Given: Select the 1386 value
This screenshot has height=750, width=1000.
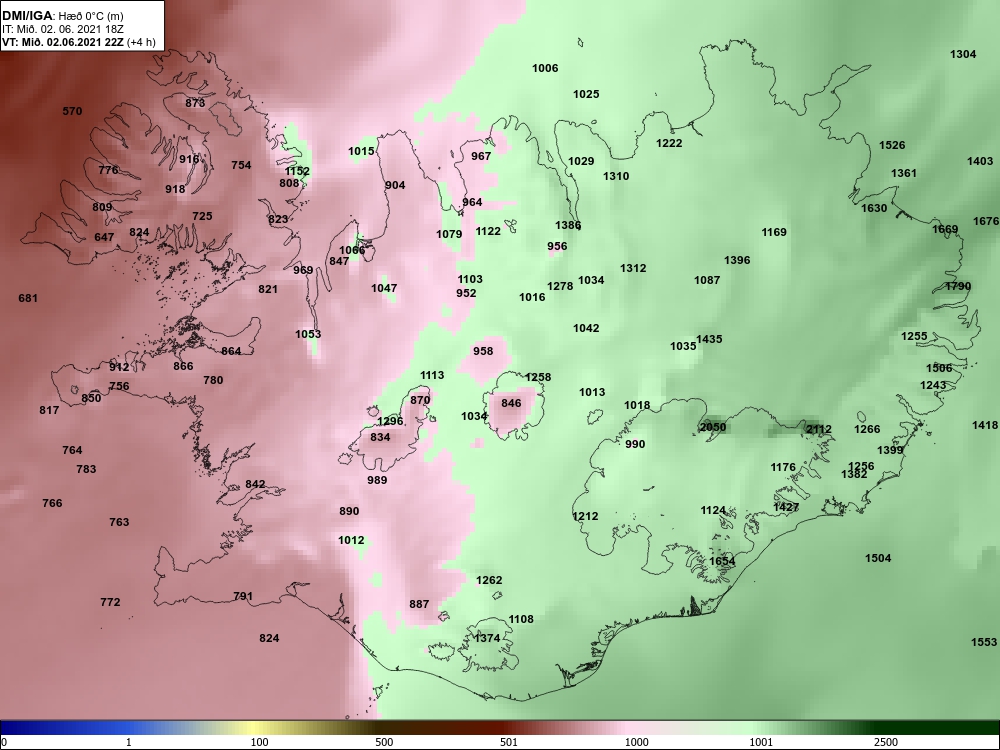Looking at the screenshot, I should [568, 224].
